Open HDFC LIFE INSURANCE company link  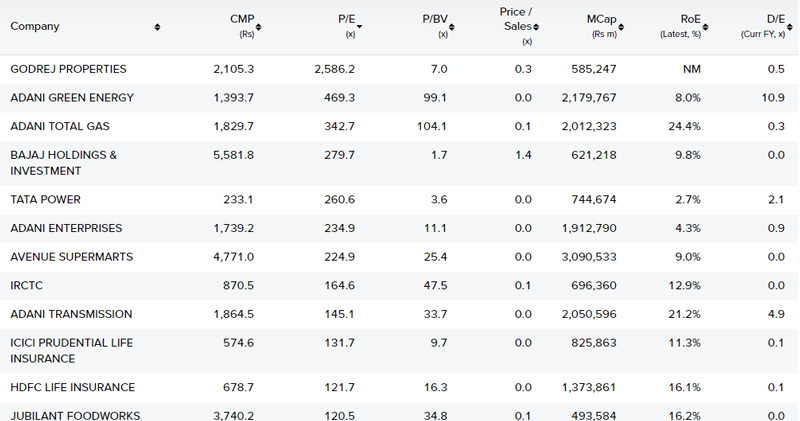pos(72,387)
